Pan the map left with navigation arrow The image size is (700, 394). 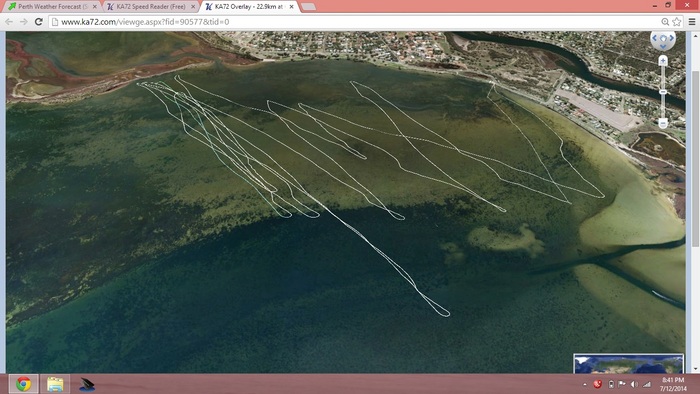coord(655,38)
